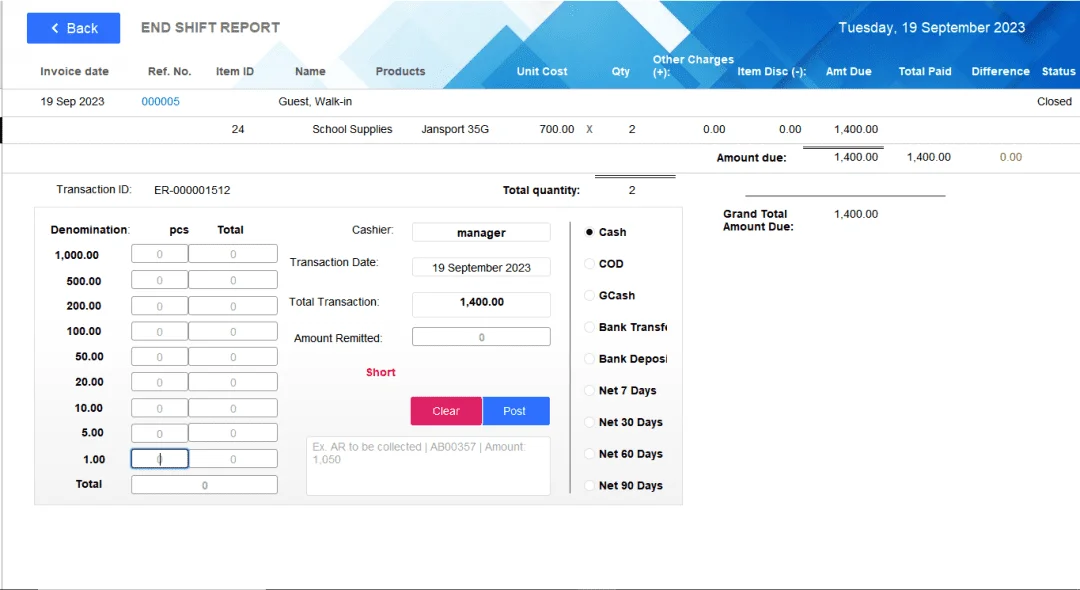Focus the 500.00 pcs field
The height and width of the screenshot is (590, 1080).
tap(159, 280)
